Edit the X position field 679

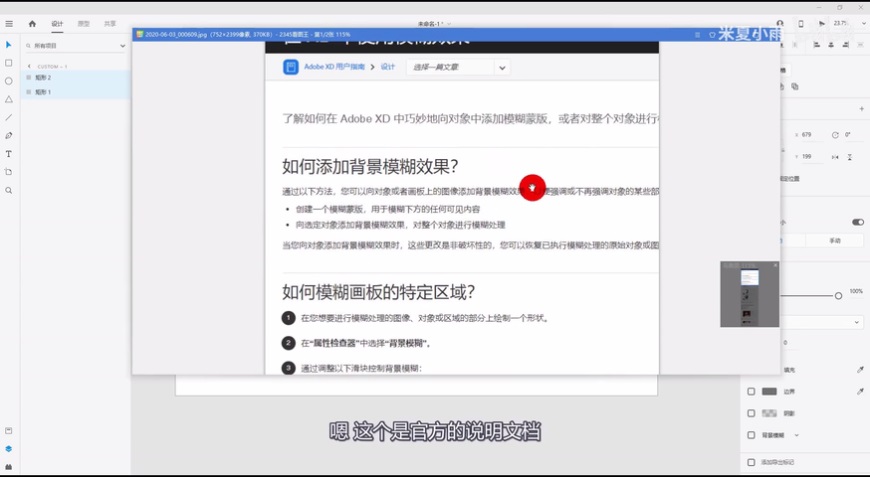click(810, 135)
